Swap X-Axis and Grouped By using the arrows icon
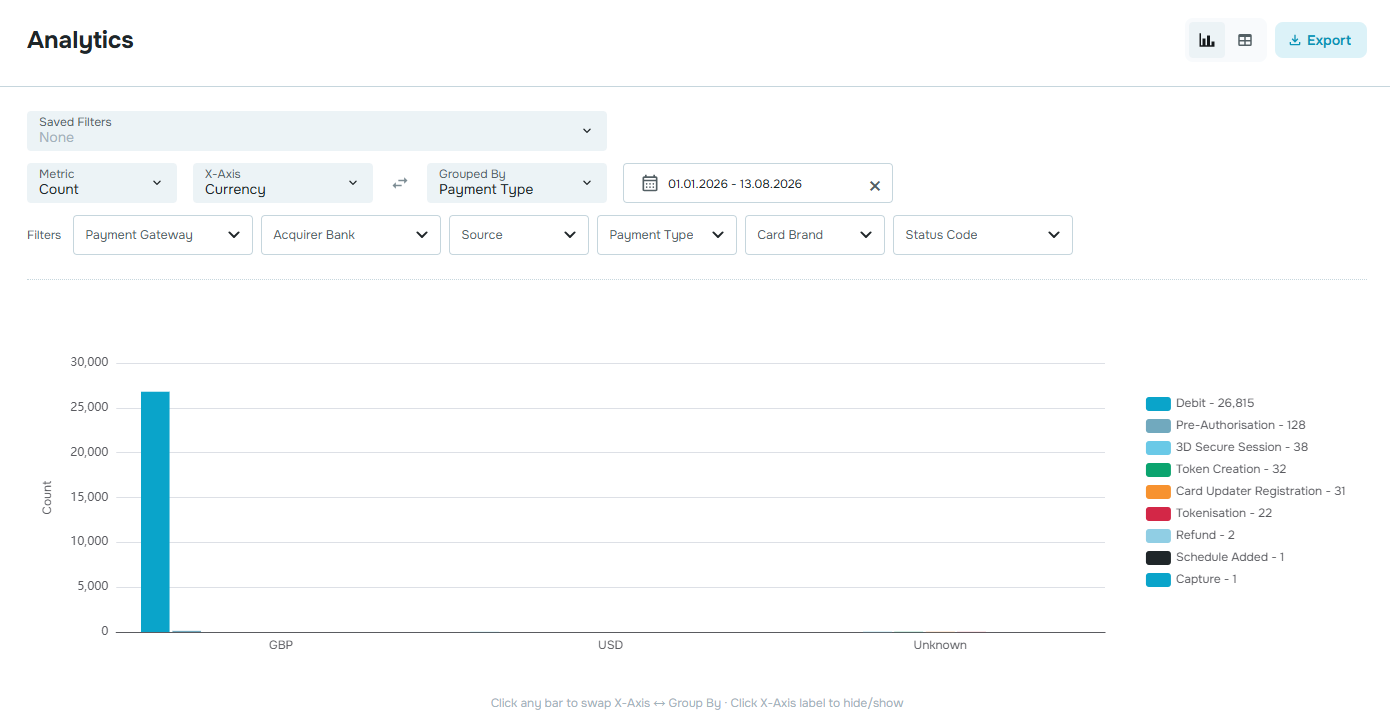Screen dimensions: 1390x723 click(x=400, y=183)
